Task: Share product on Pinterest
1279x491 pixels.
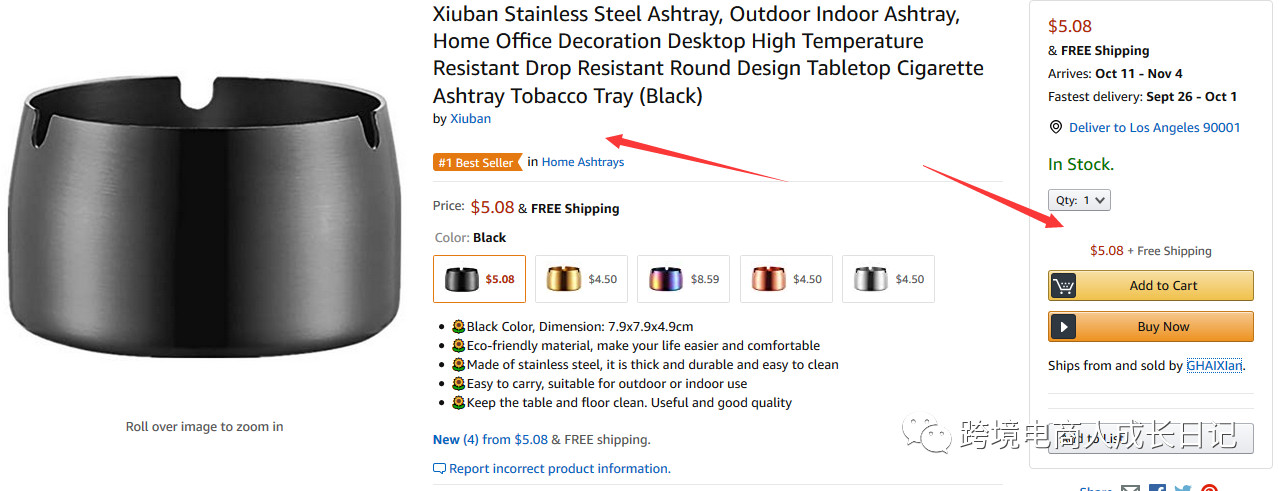Action: pos(1209,489)
